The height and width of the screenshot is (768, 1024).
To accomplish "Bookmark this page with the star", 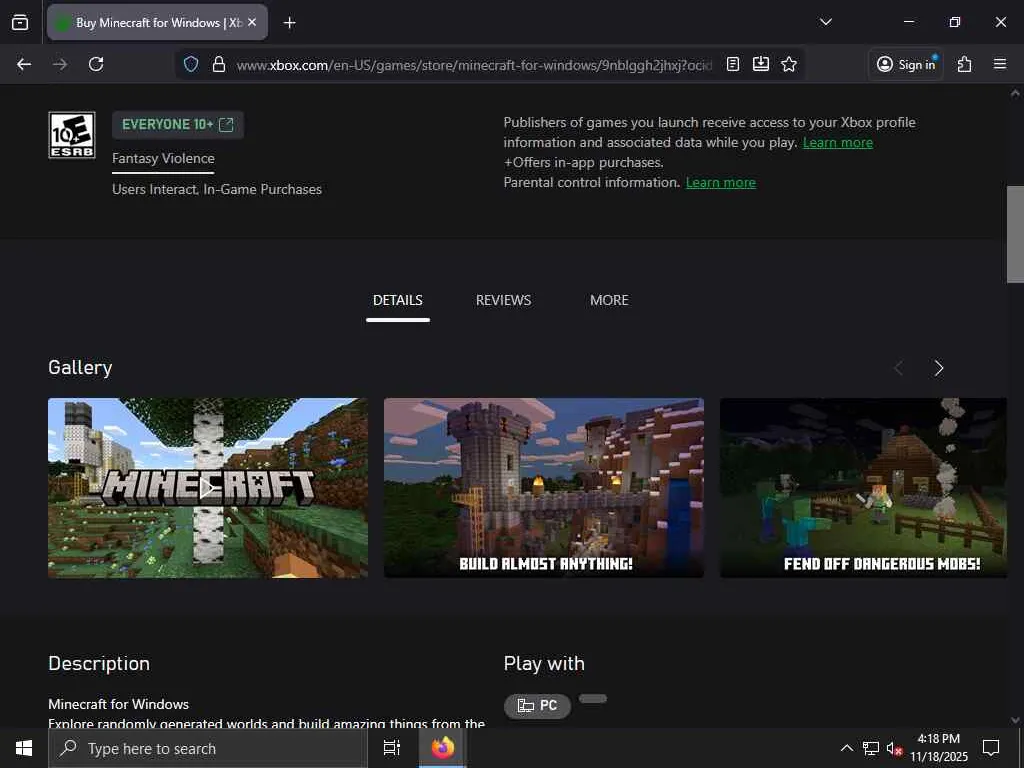I will pyautogui.click(x=789, y=64).
